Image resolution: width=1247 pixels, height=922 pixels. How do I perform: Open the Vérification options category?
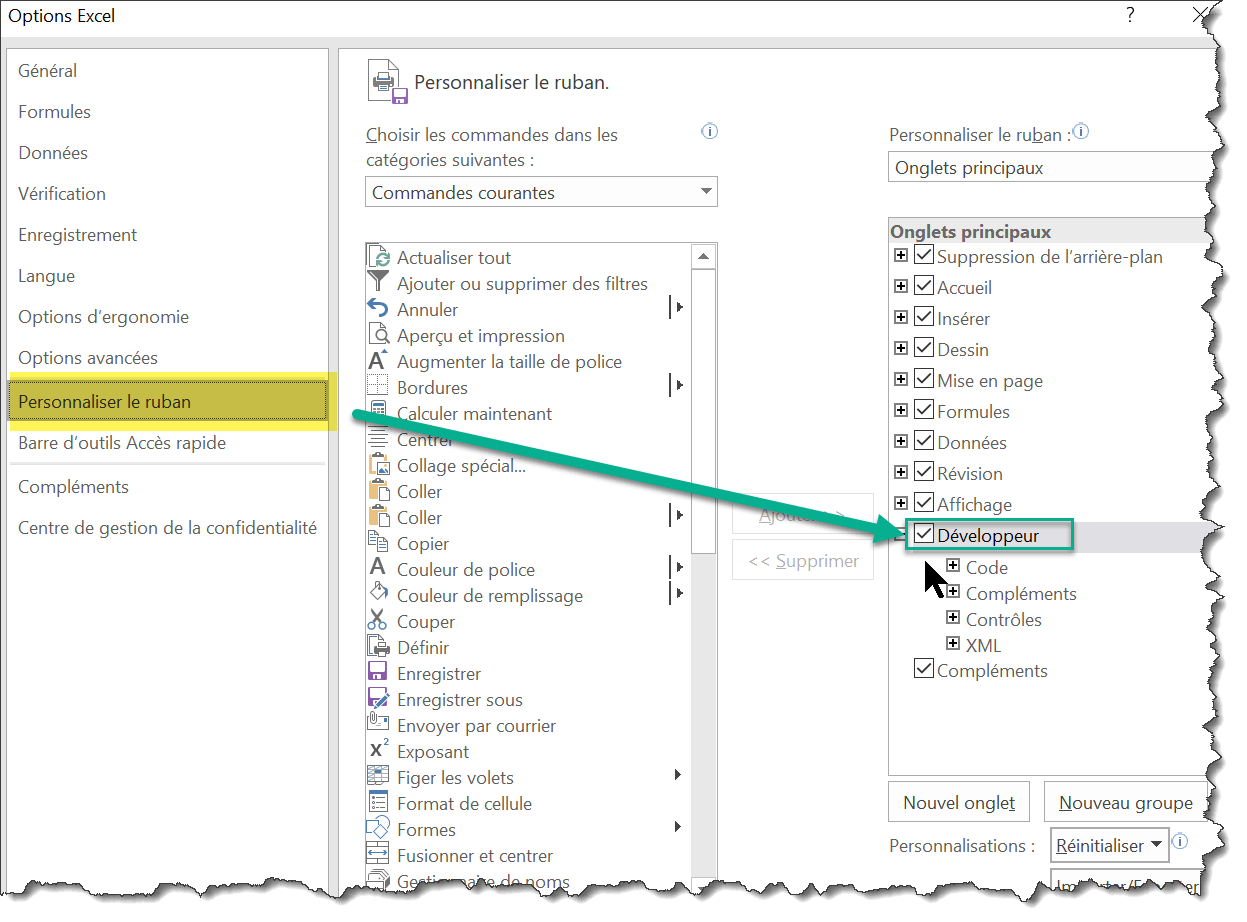62,194
